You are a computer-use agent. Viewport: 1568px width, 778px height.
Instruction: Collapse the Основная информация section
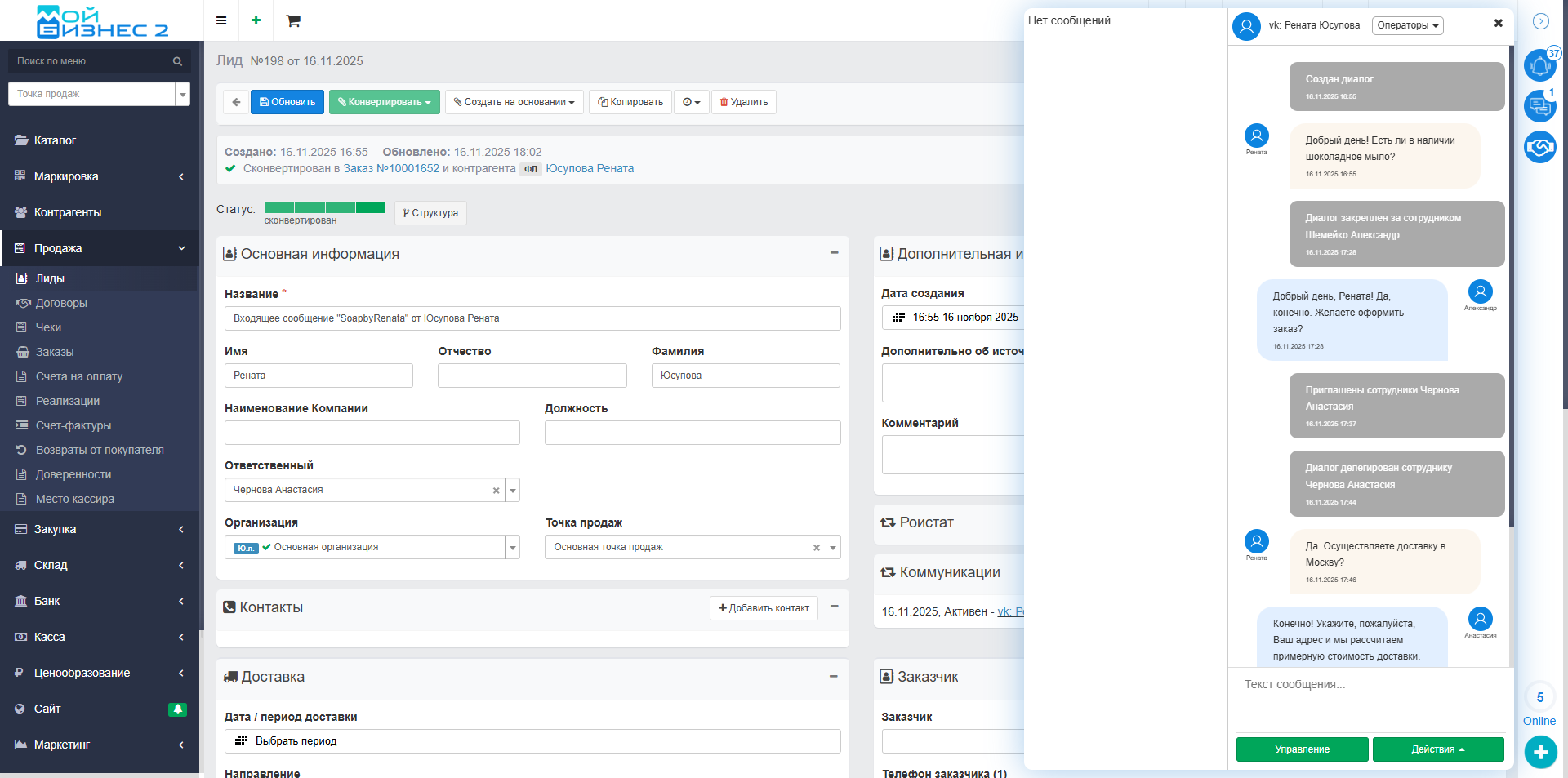834,253
